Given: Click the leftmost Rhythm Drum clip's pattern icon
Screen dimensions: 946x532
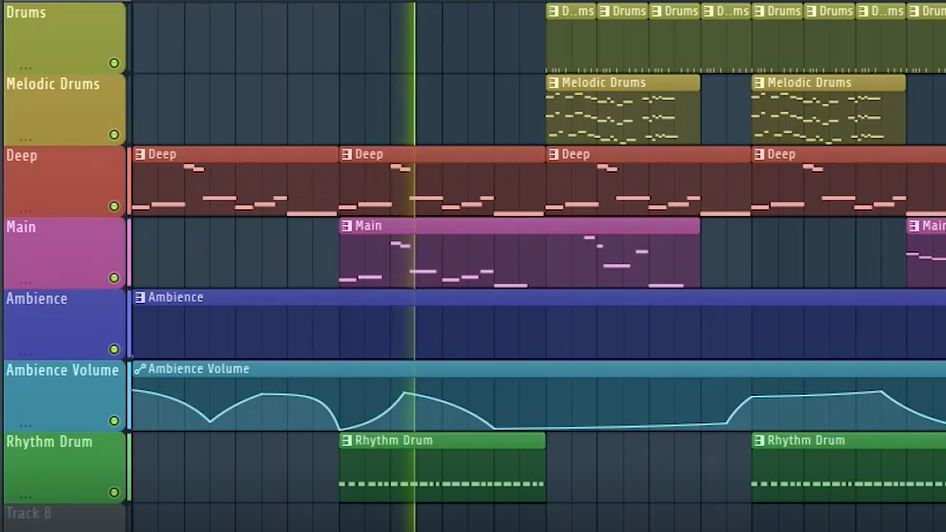Looking at the screenshot, I should coord(347,440).
